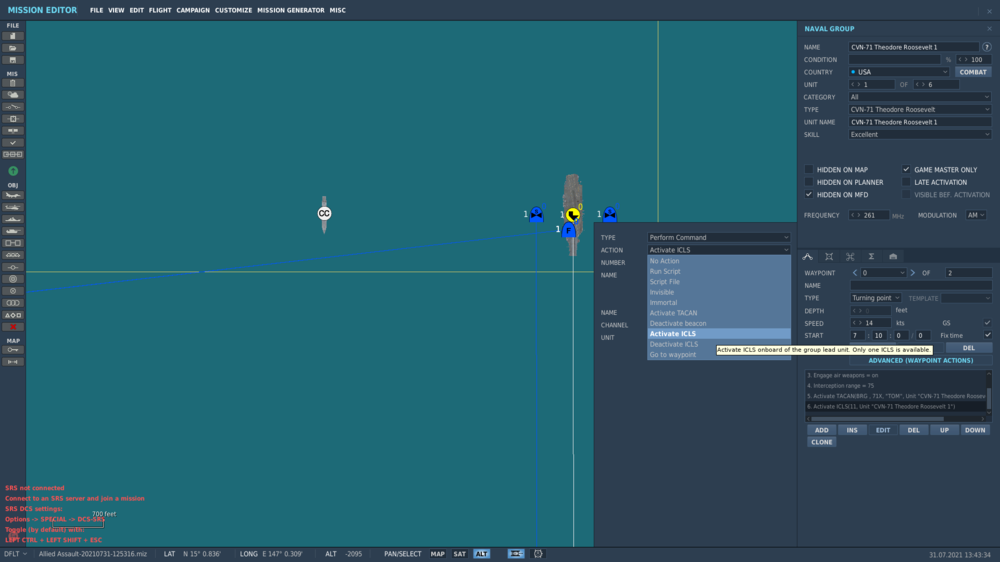Open the weather settings icon
This screenshot has height=562, width=1000.
coord(13,95)
